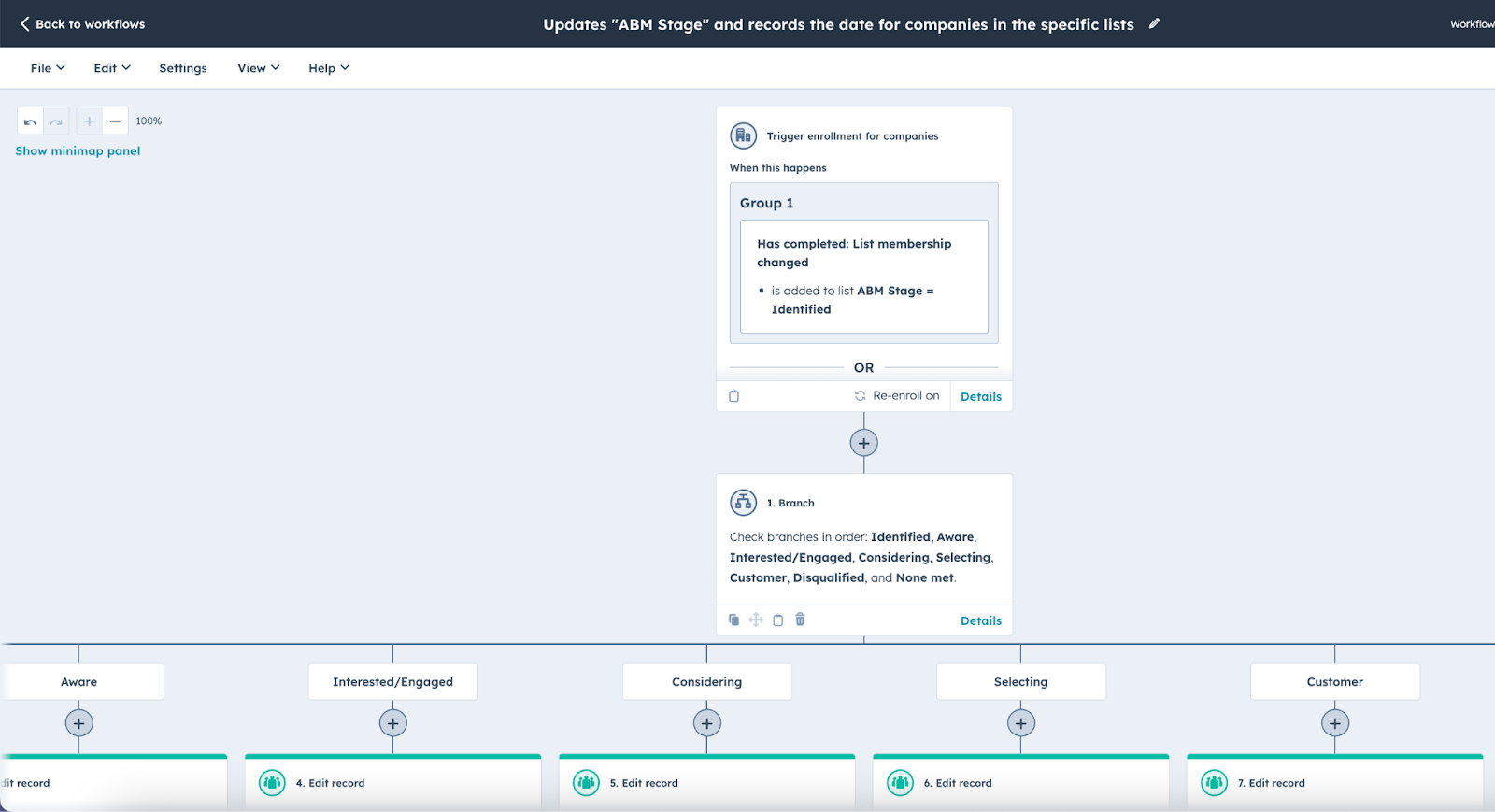The width and height of the screenshot is (1495, 812).
Task: Select the Considering branch label
Action: point(706,682)
